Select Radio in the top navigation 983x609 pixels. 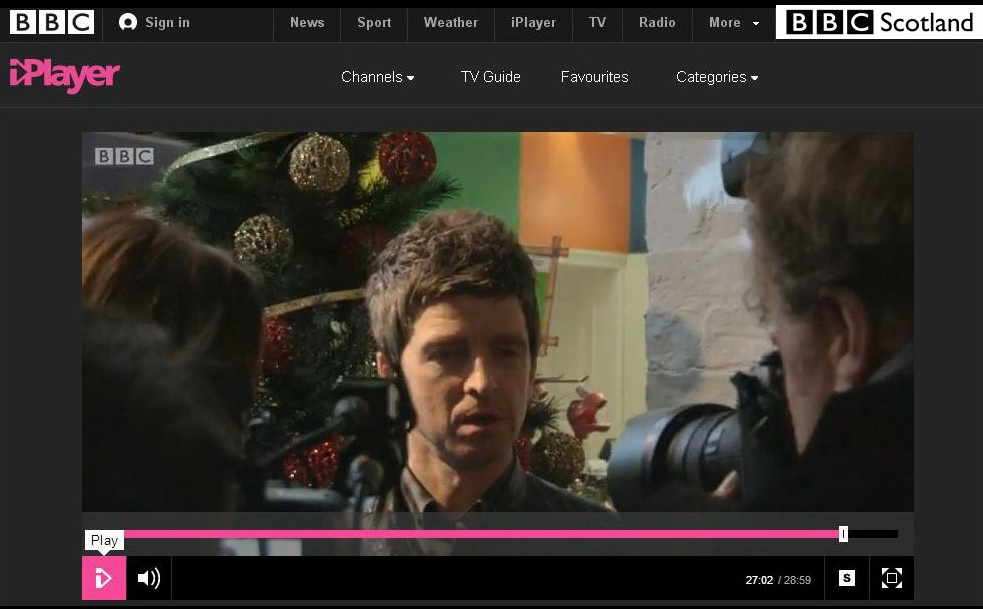click(657, 22)
